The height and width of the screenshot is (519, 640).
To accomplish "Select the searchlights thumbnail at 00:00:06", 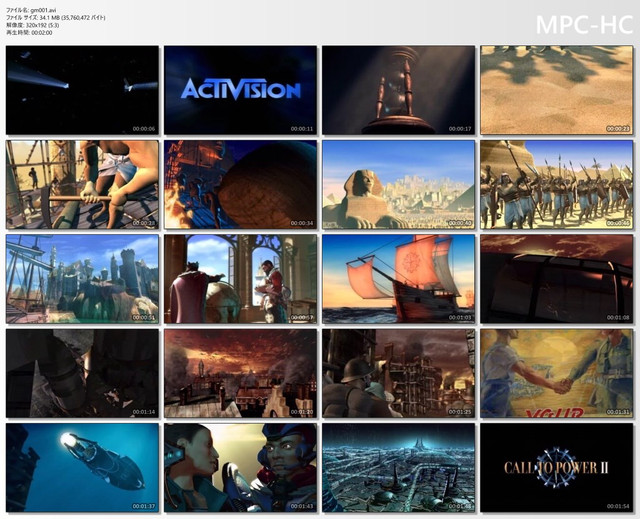I will 82,90.
